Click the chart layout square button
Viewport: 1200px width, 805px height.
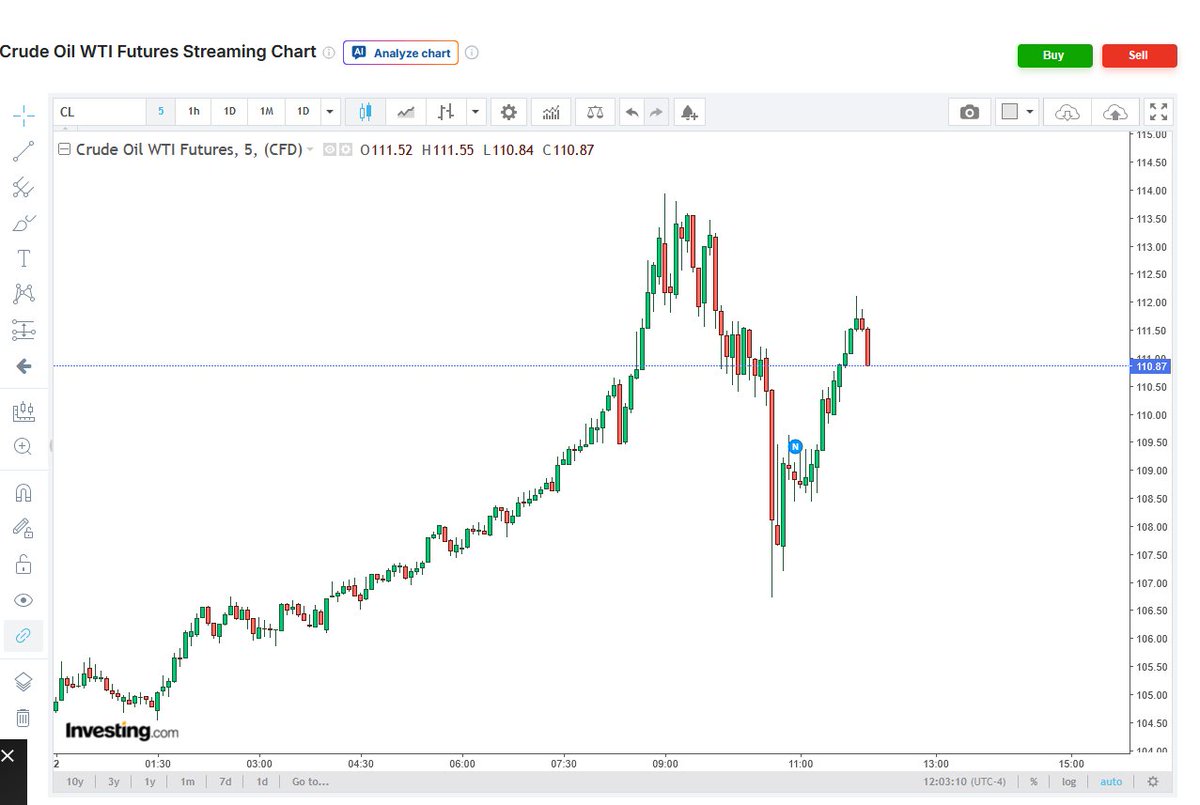[1009, 112]
